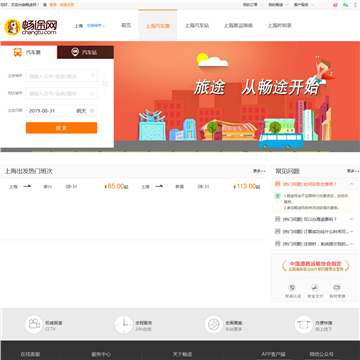Viewport: 360px width, 360px height.
Task: Click the green WeChat icon
Action: click(x=346, y=5)
